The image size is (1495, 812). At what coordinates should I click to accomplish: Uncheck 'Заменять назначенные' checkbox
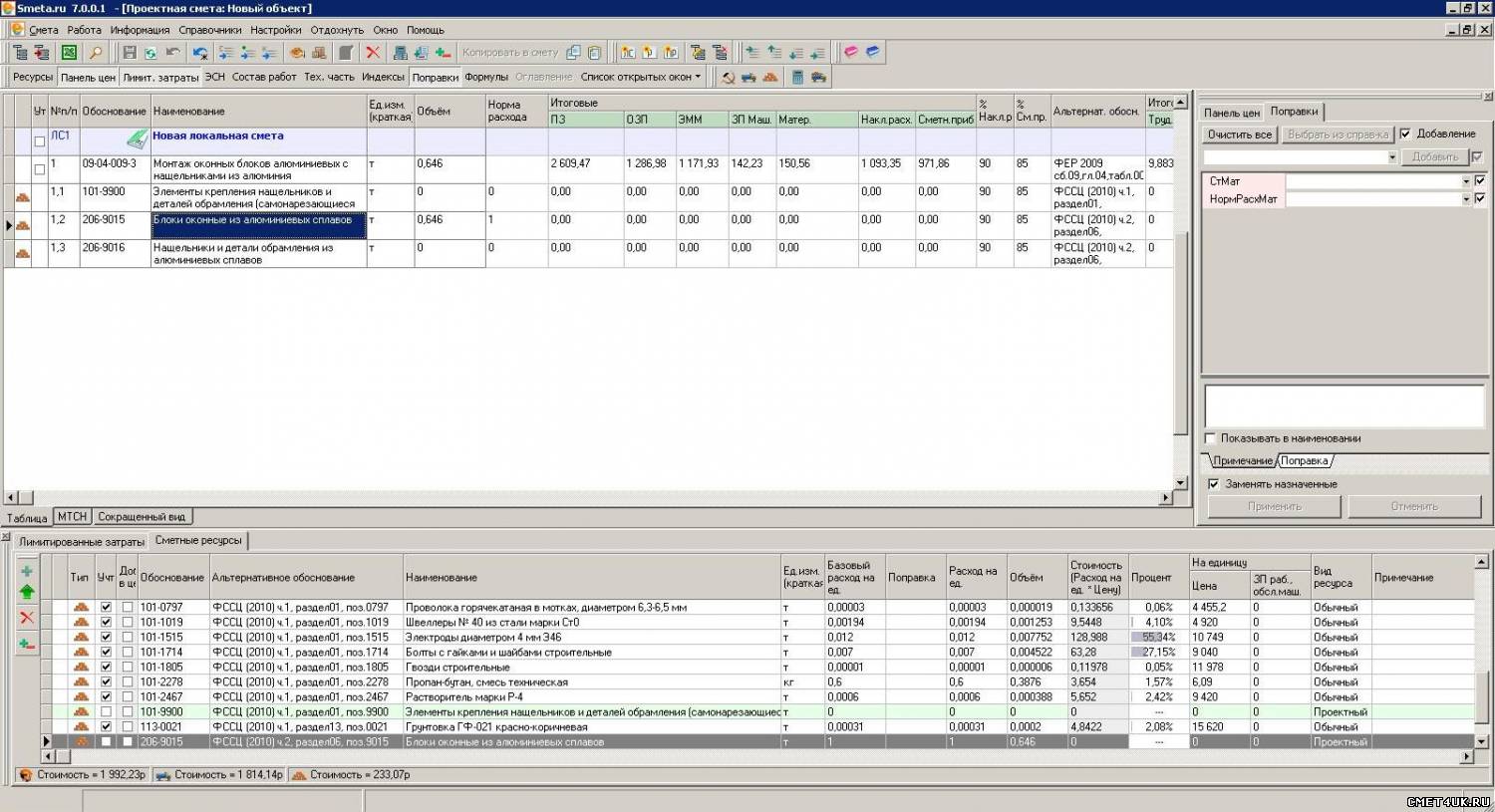[1213, 484]
